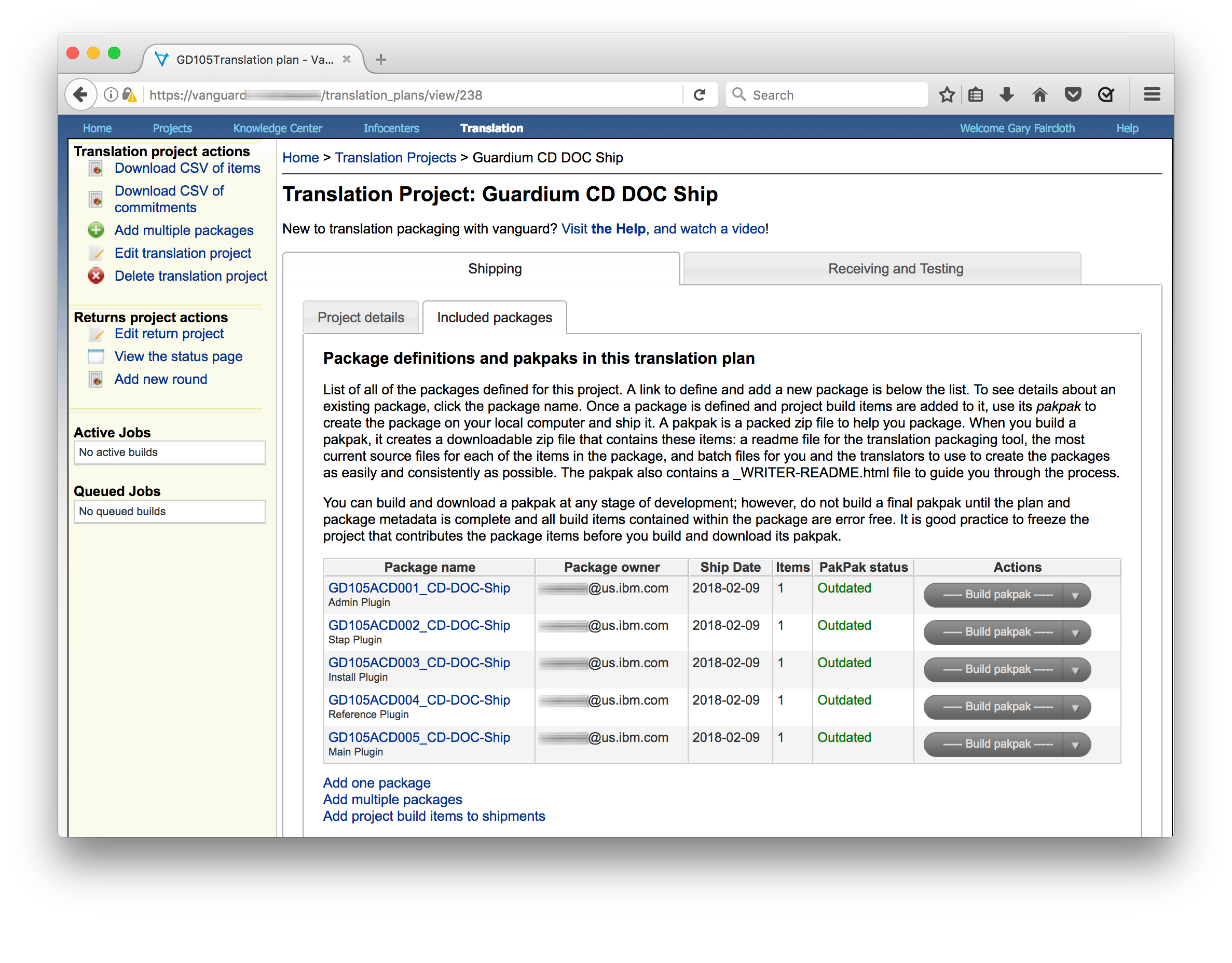Screen dimensions: 1232x963
Task: Open the bookmarks list icon
Action: click(x=975, y=95)
